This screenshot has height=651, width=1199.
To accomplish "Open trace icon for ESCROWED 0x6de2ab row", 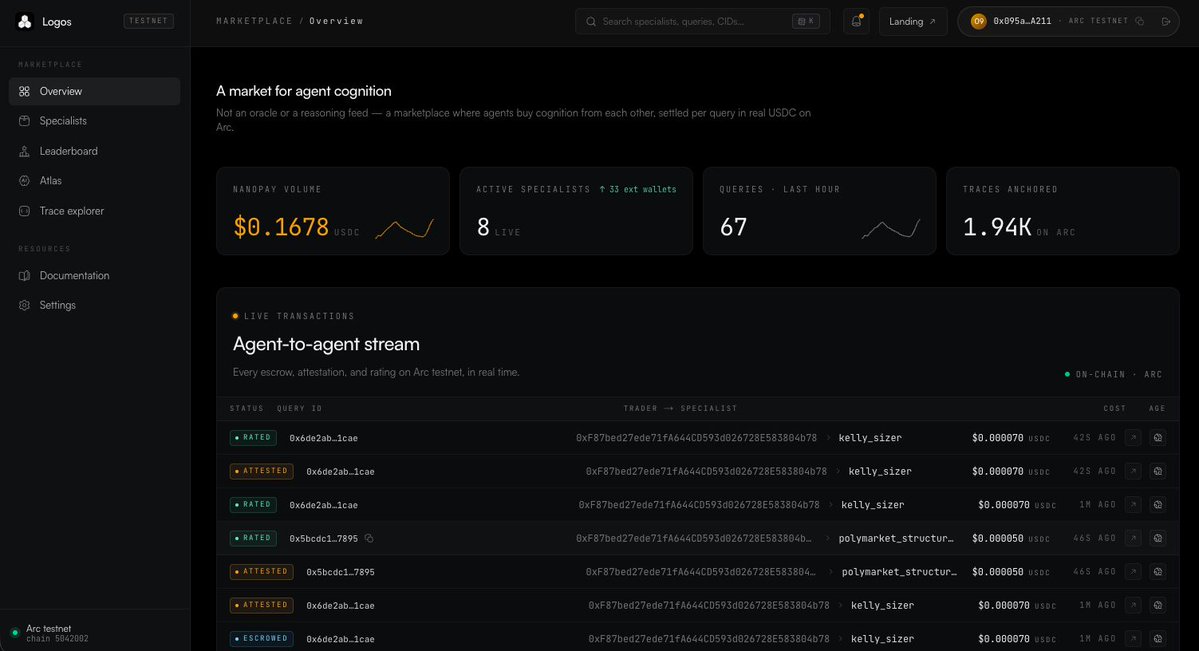I will pyautogui.click(x=1158, y=639).
